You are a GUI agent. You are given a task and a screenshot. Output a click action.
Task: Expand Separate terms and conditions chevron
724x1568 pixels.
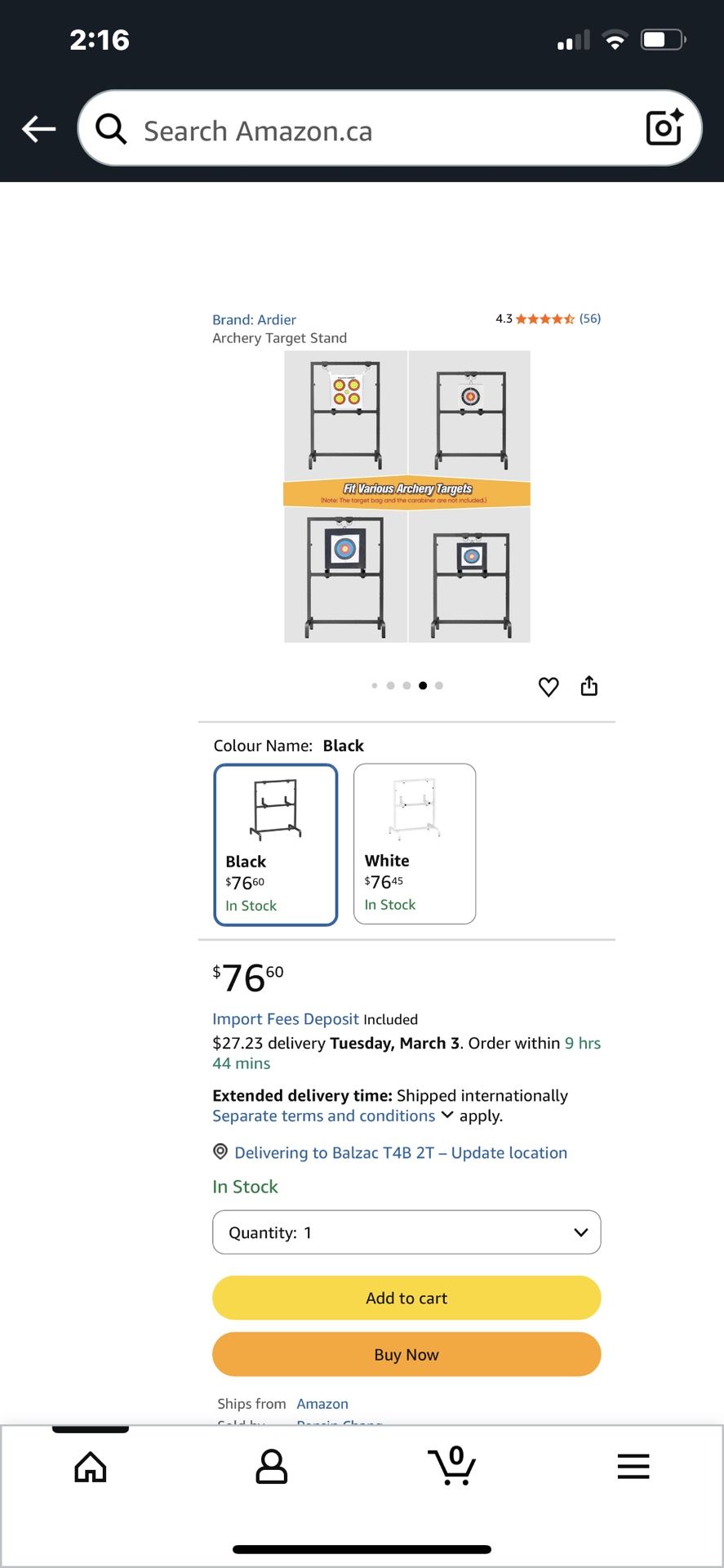pyautogui.click(x=447, y=1116)
